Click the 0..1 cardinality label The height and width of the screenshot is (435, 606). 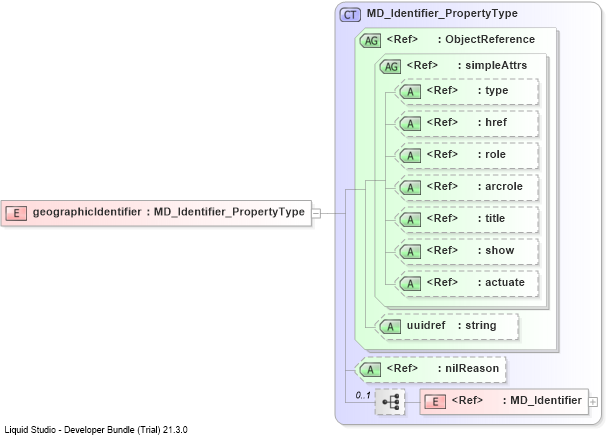point(363,395)
